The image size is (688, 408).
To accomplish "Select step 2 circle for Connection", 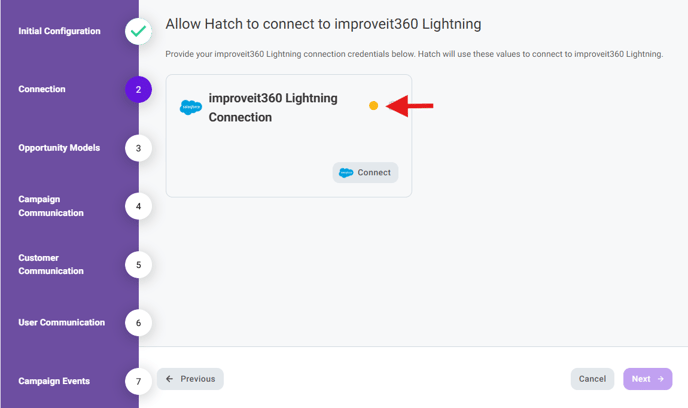I will [138, 90].
